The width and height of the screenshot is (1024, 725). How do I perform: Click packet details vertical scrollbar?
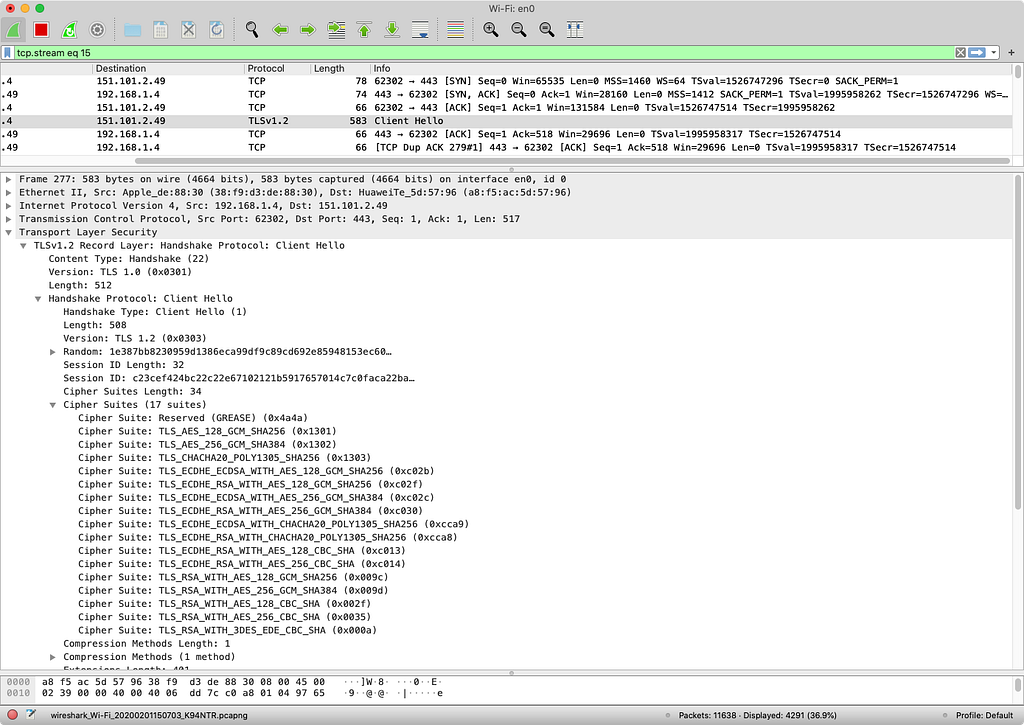(1018, 342)
